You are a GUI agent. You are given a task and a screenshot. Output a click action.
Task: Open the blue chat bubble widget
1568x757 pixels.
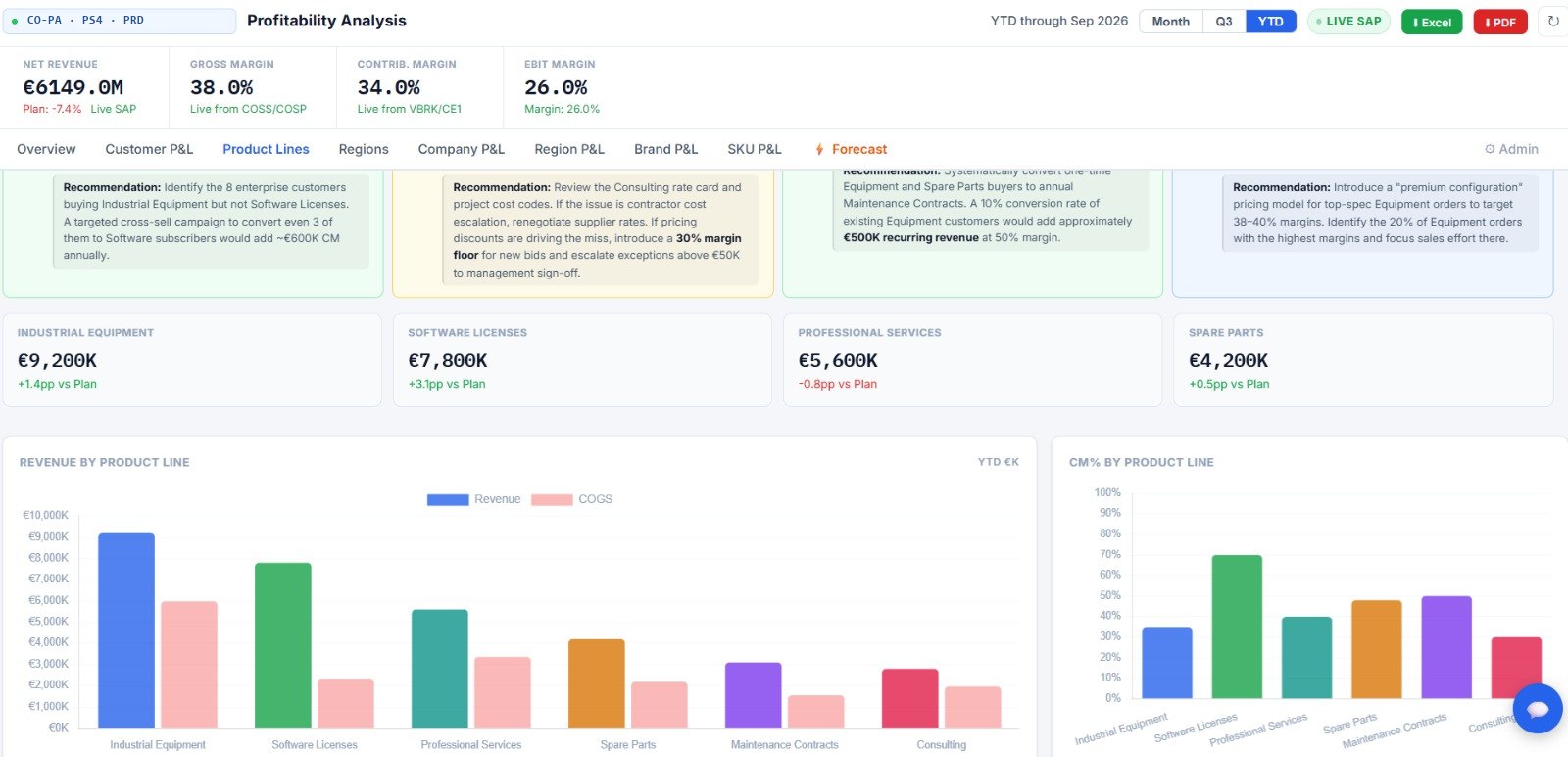tap(1538, 708)
